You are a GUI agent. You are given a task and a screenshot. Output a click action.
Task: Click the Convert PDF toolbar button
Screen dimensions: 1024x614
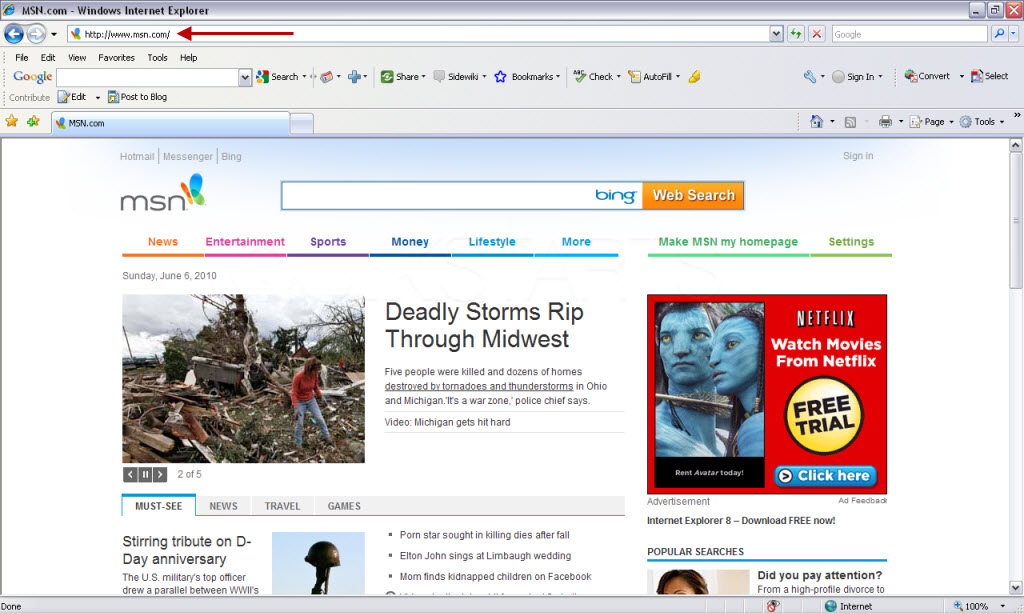pyautogui.click(x=927, y=76)
